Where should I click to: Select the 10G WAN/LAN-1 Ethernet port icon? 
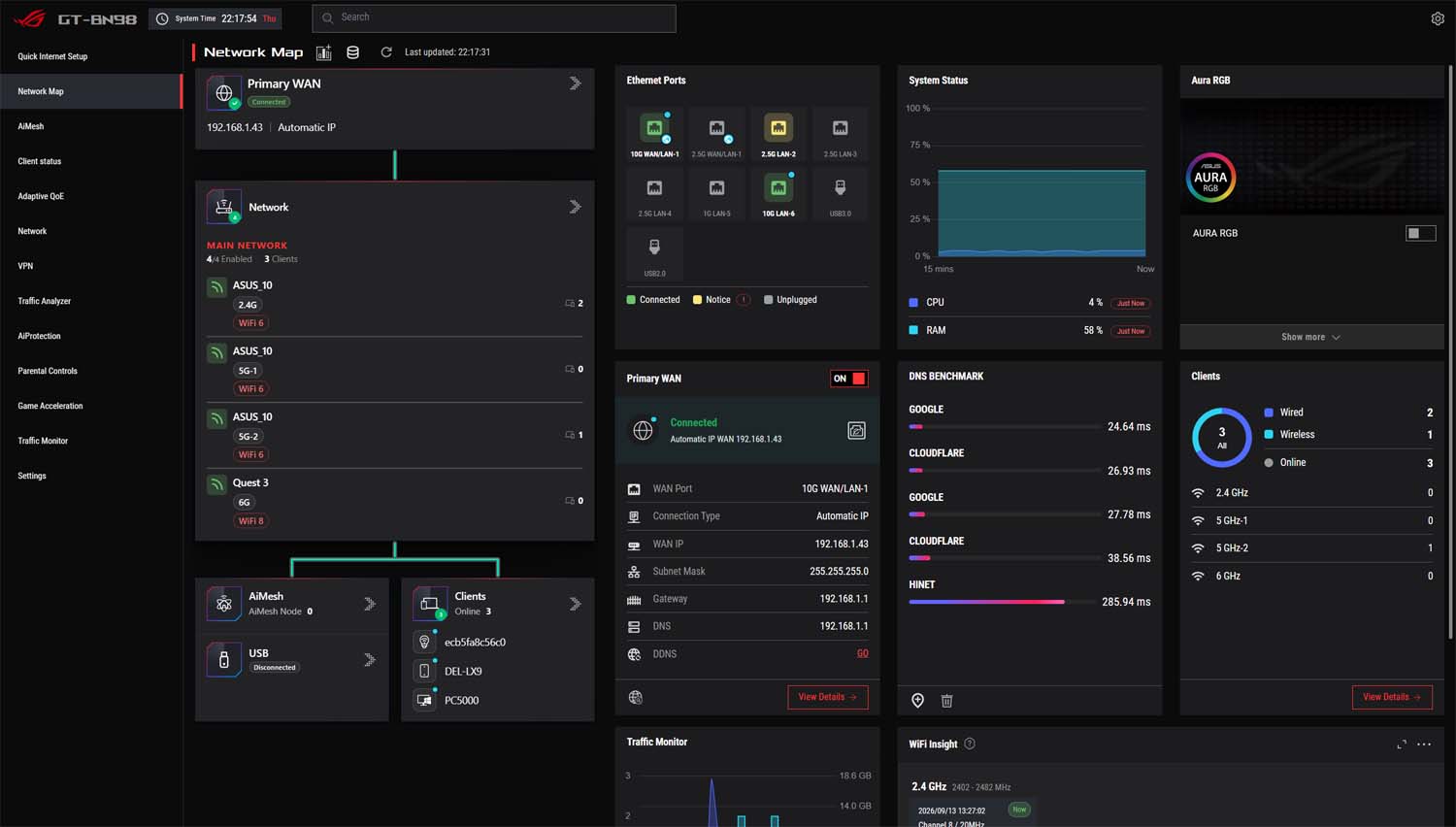click(x=654, y=128)
